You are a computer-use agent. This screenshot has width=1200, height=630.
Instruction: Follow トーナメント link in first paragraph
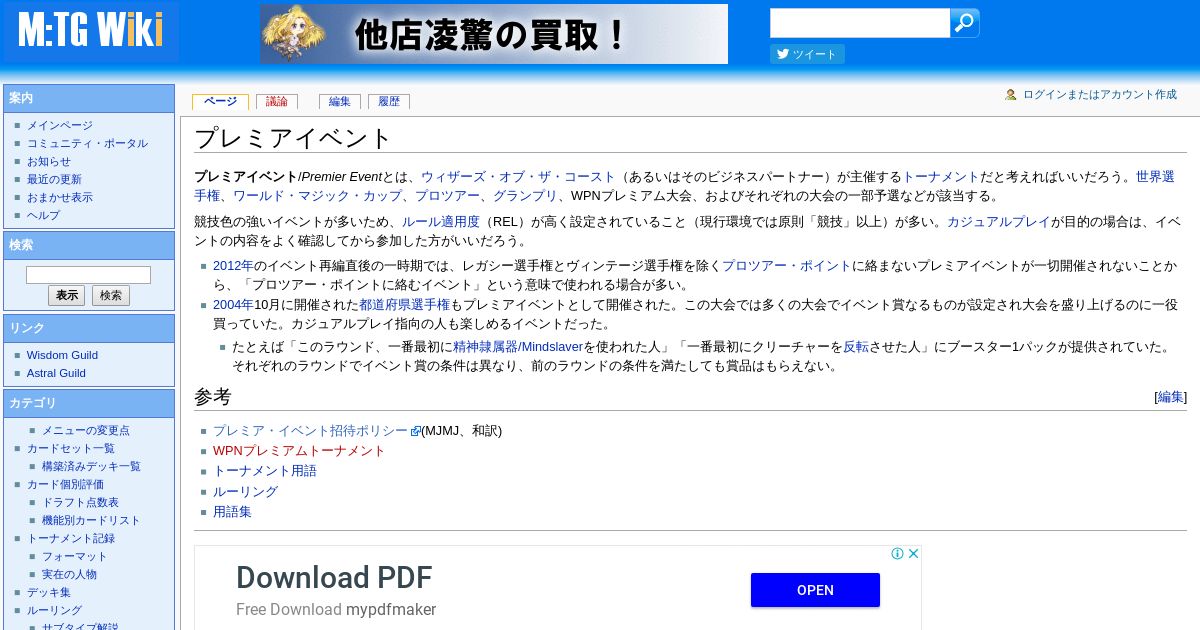pos(941,176)
